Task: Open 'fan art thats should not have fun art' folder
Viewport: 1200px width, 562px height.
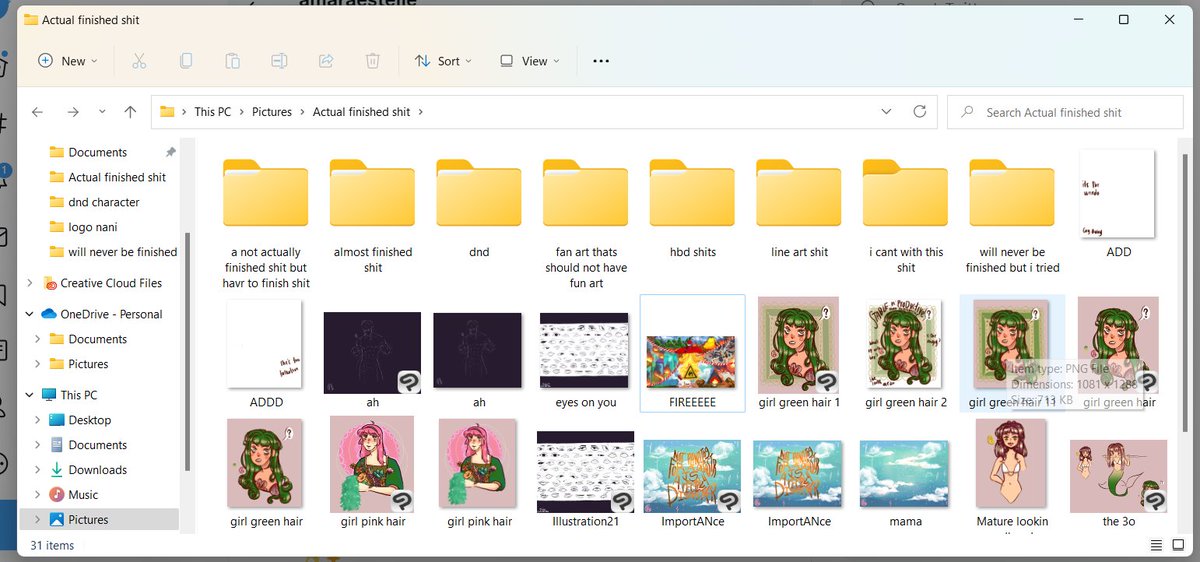Action: 586,193
